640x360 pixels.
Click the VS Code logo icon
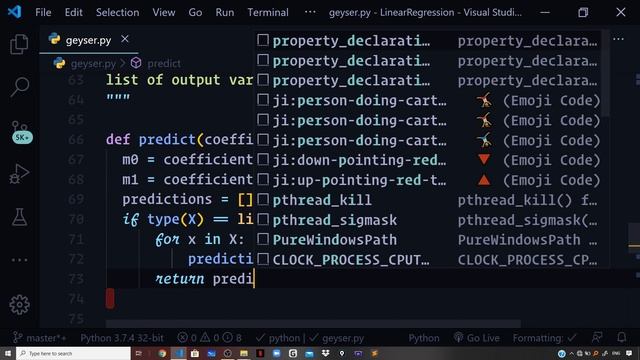14,12
